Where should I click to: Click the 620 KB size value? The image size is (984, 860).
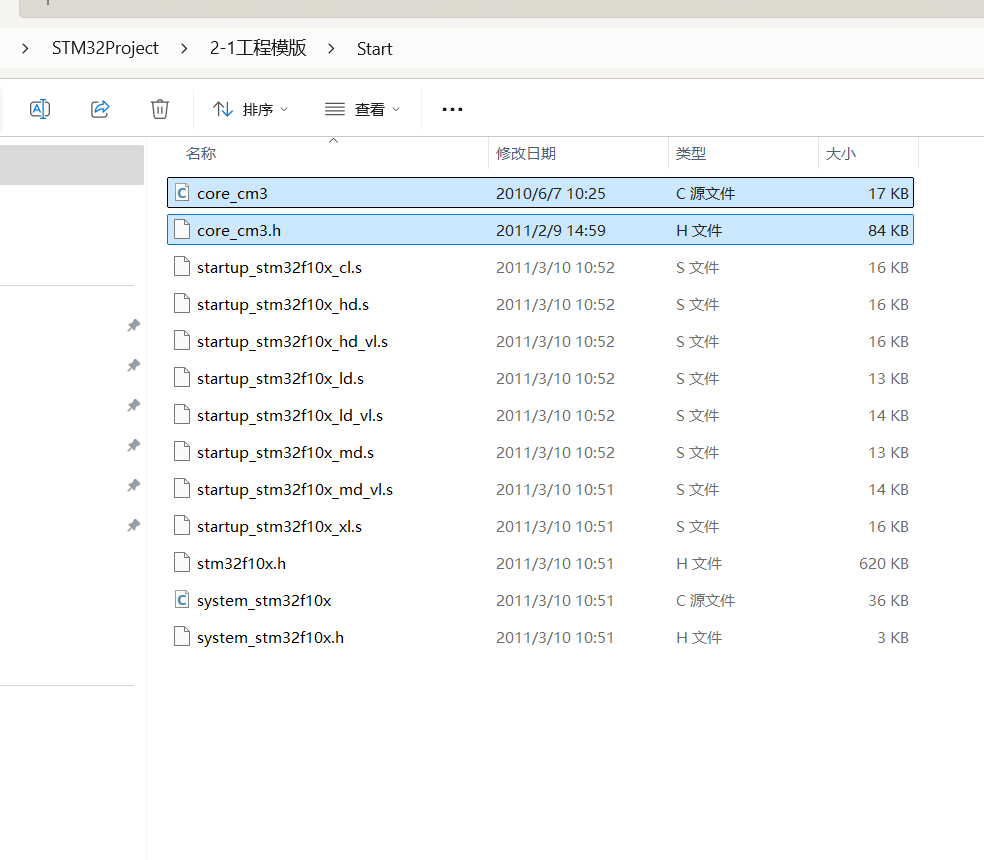tap(884, 564)
